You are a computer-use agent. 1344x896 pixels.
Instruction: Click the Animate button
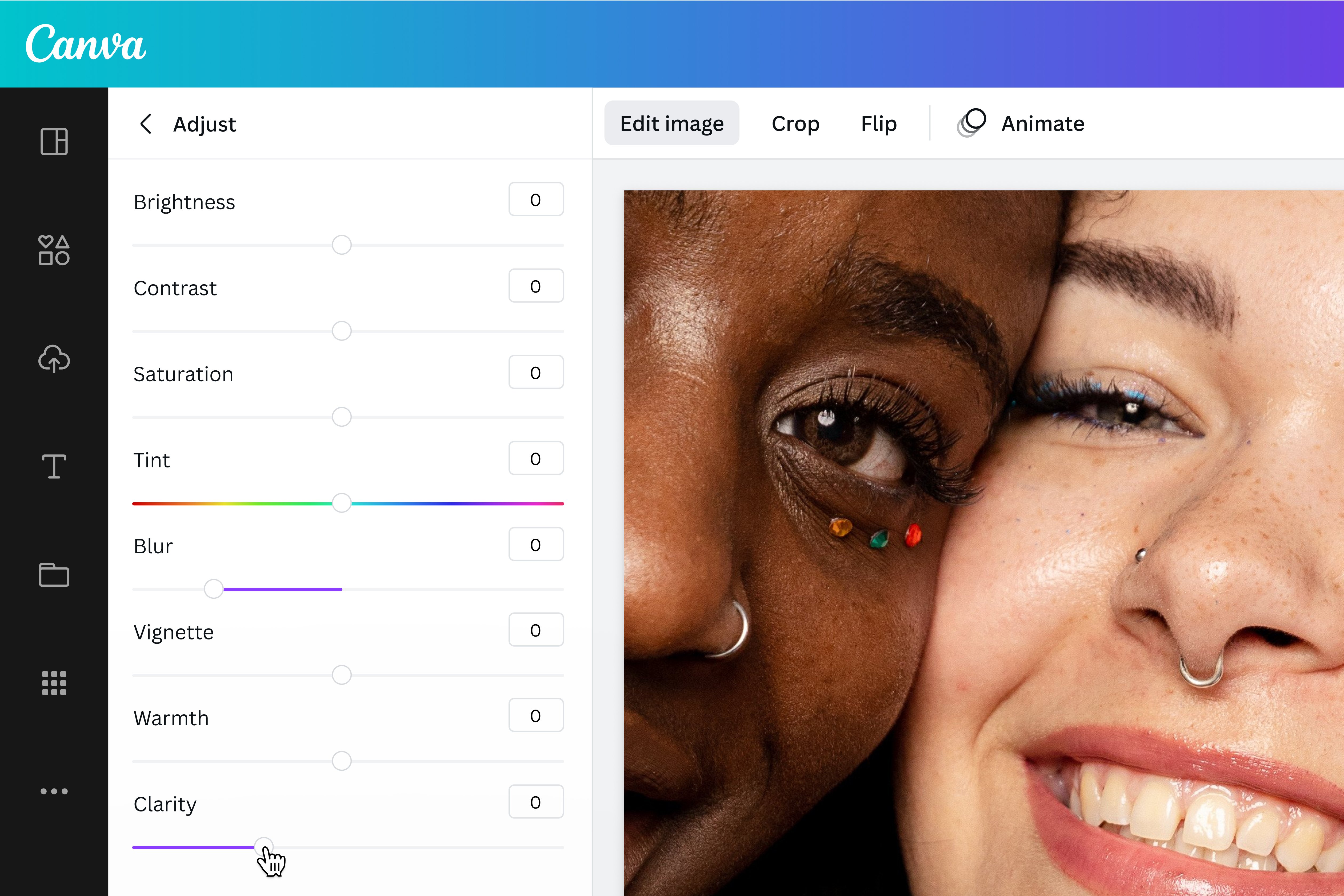(x=1021, y=123)
